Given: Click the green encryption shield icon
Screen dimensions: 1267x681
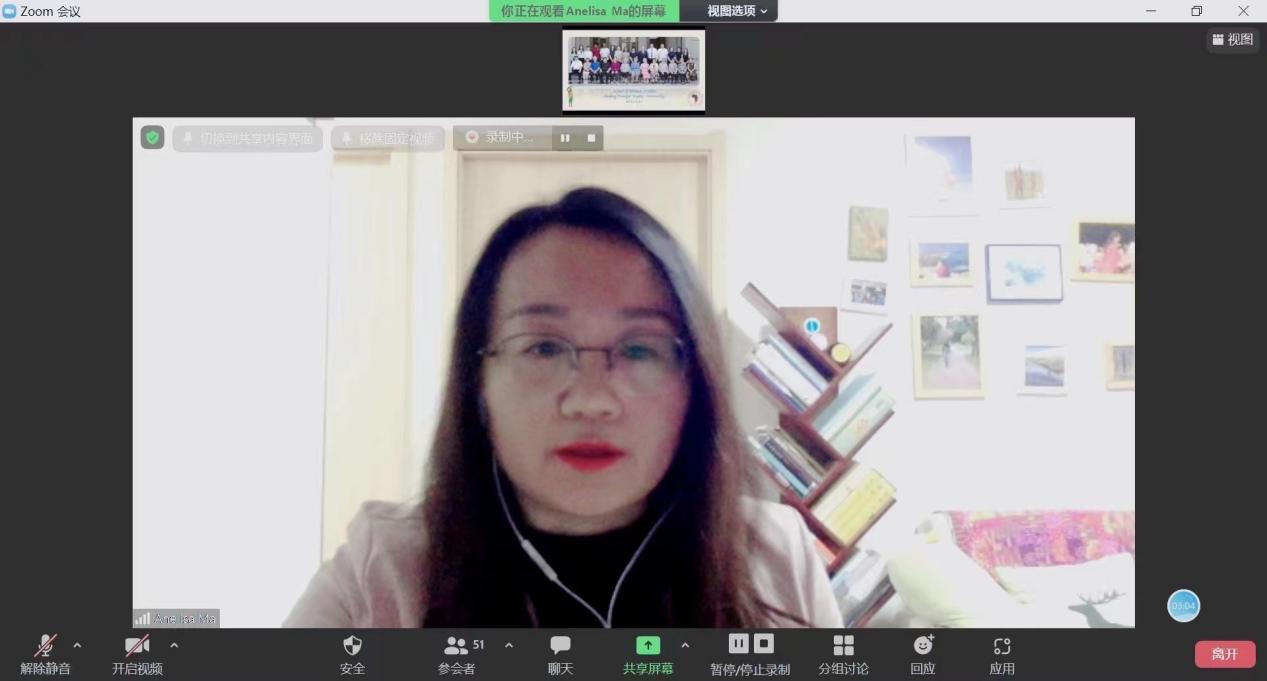Looking at the screenshot, I should click(152, 138).
